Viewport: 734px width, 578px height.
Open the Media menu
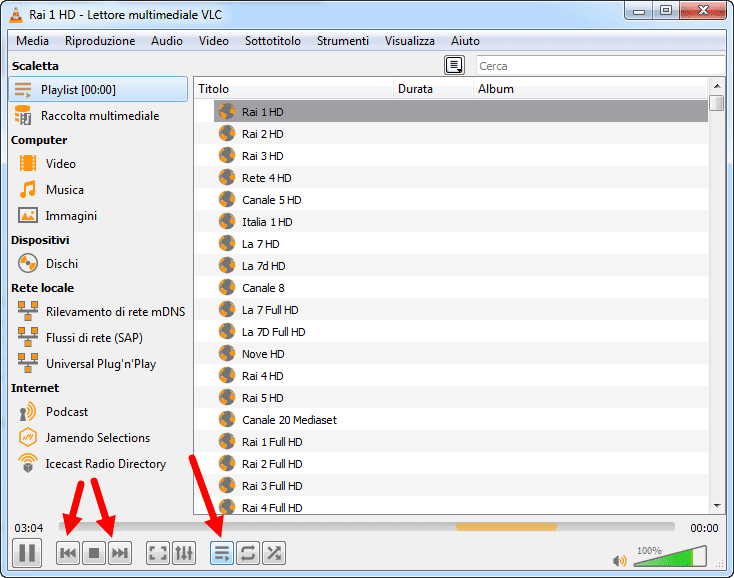[32, 41]
